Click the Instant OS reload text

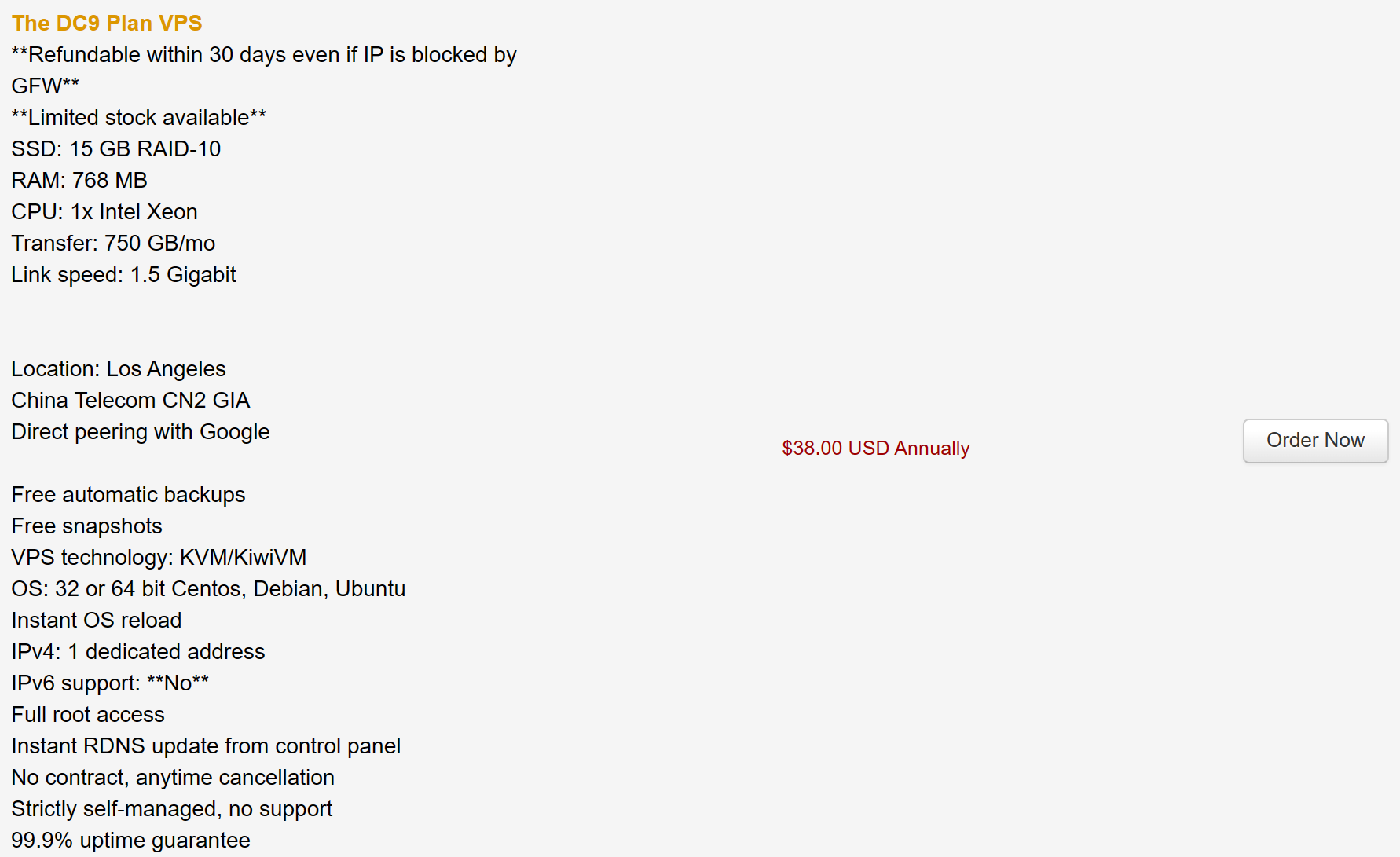[x=97, y=621]
